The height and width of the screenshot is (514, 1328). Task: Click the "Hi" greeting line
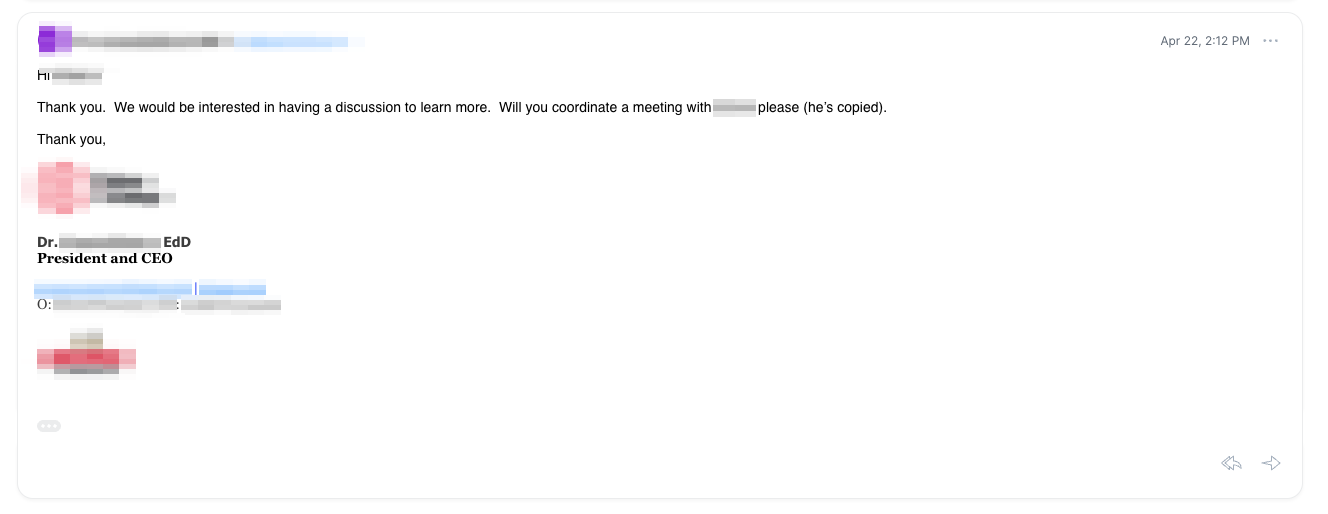(x=70, y=75)
